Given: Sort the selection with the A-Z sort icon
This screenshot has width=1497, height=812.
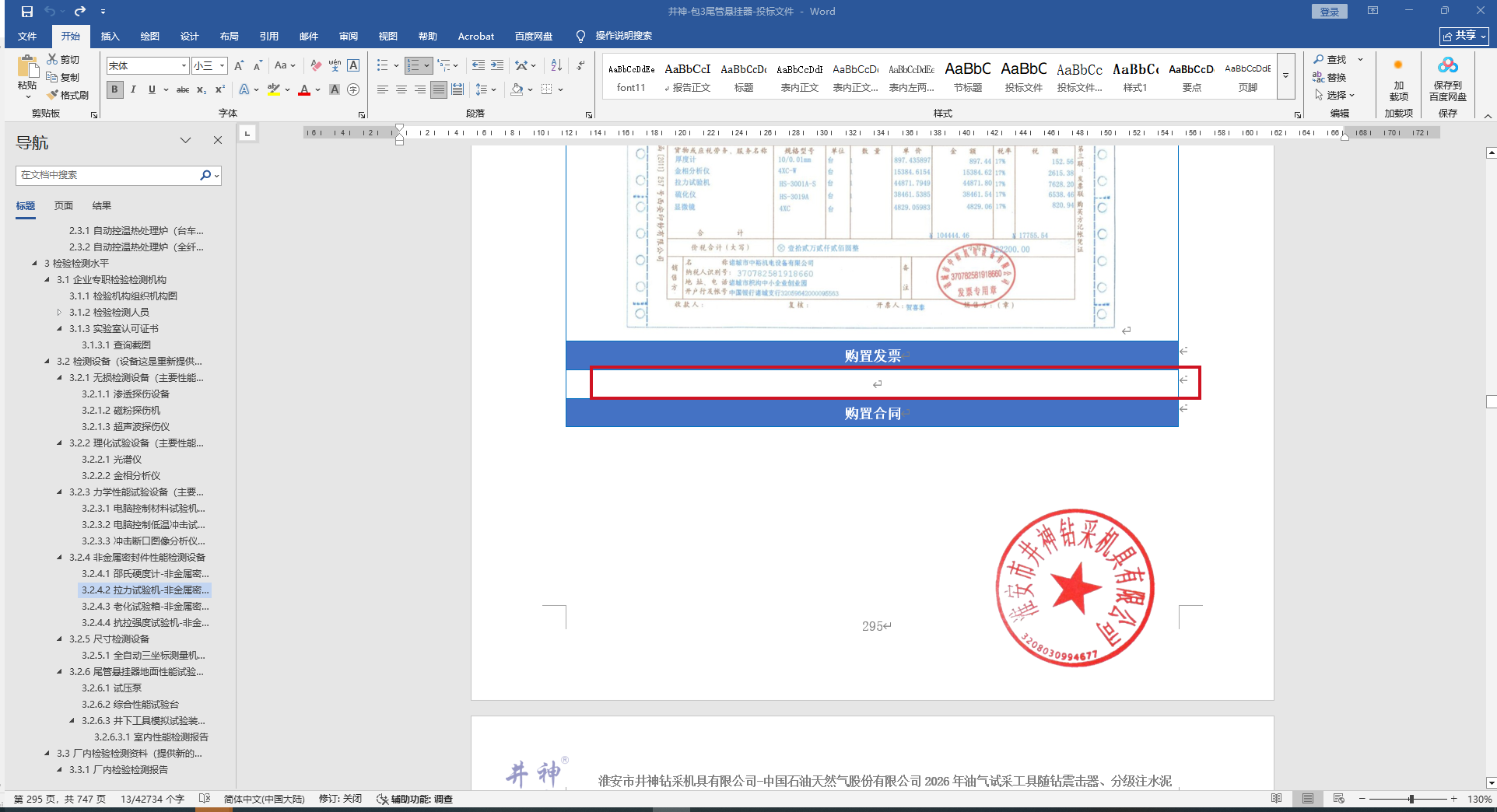Looking at the screenshot, I should tap(556, 65).
